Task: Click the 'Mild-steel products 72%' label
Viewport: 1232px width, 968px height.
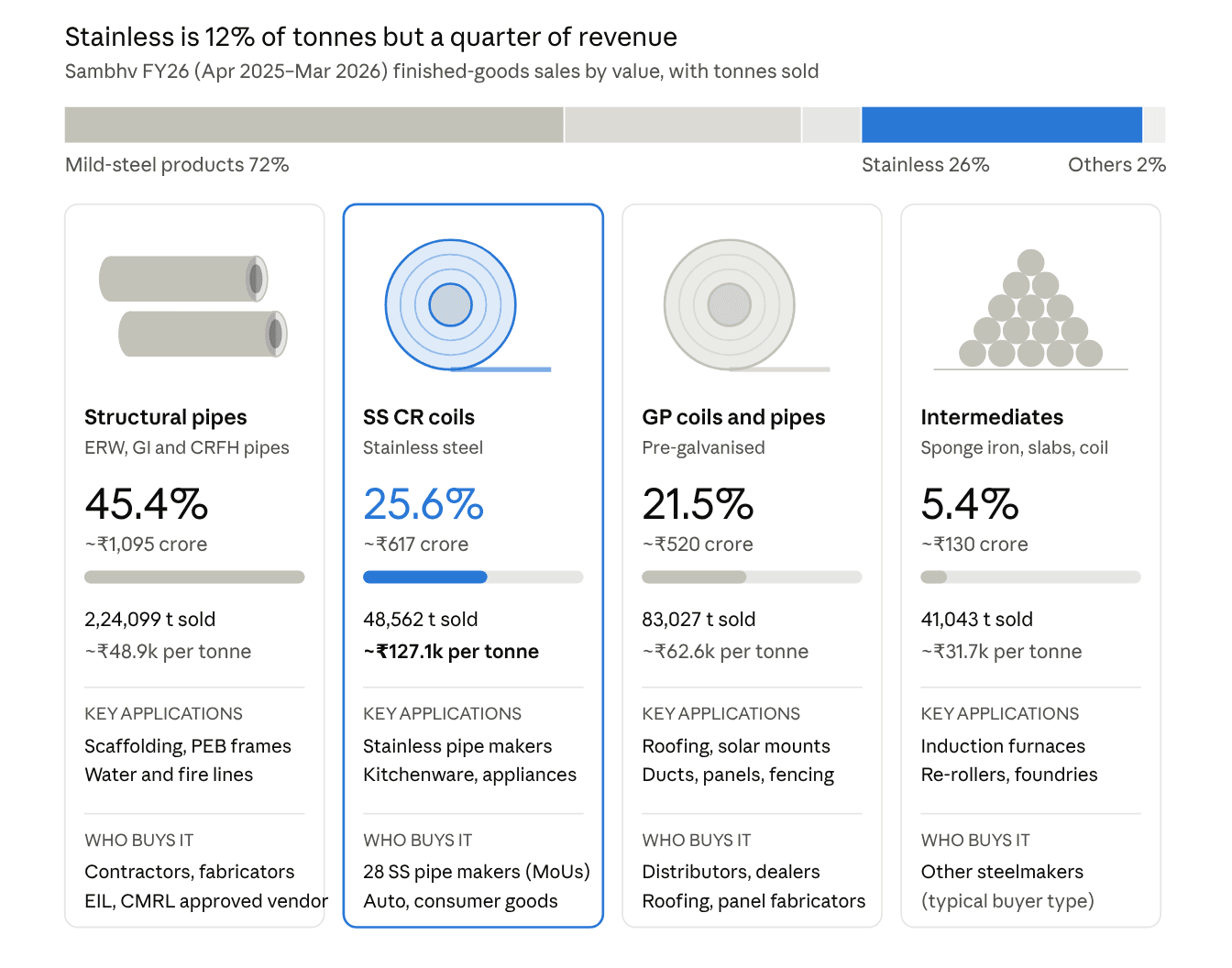Action: click(177, 165)
